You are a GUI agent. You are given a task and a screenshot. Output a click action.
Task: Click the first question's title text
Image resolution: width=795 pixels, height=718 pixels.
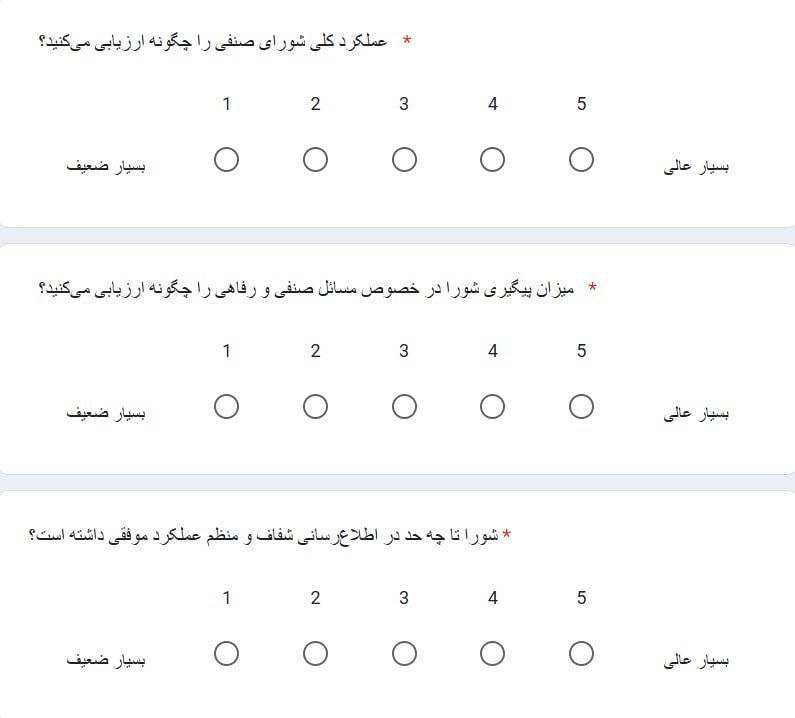[x=213, y=42]
